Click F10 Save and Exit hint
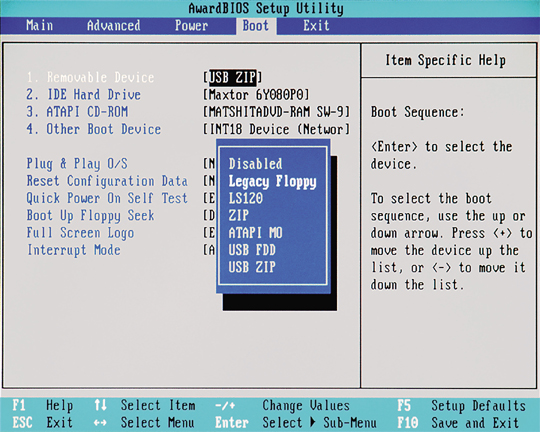 [458, 422]
